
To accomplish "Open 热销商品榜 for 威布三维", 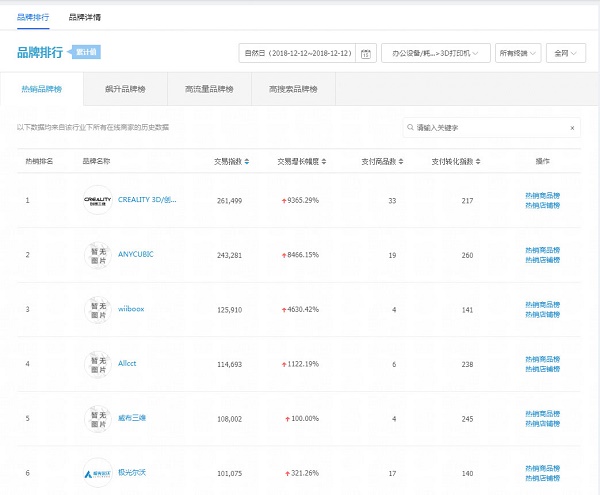I will [x=542, y=414].
